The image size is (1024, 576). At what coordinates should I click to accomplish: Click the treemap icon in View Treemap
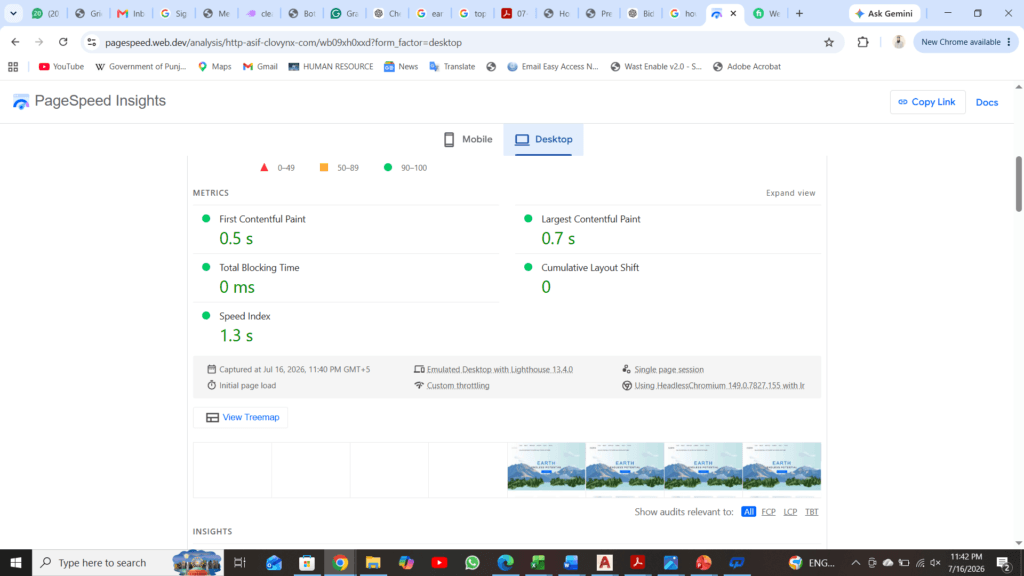click(x=212, y=417)
